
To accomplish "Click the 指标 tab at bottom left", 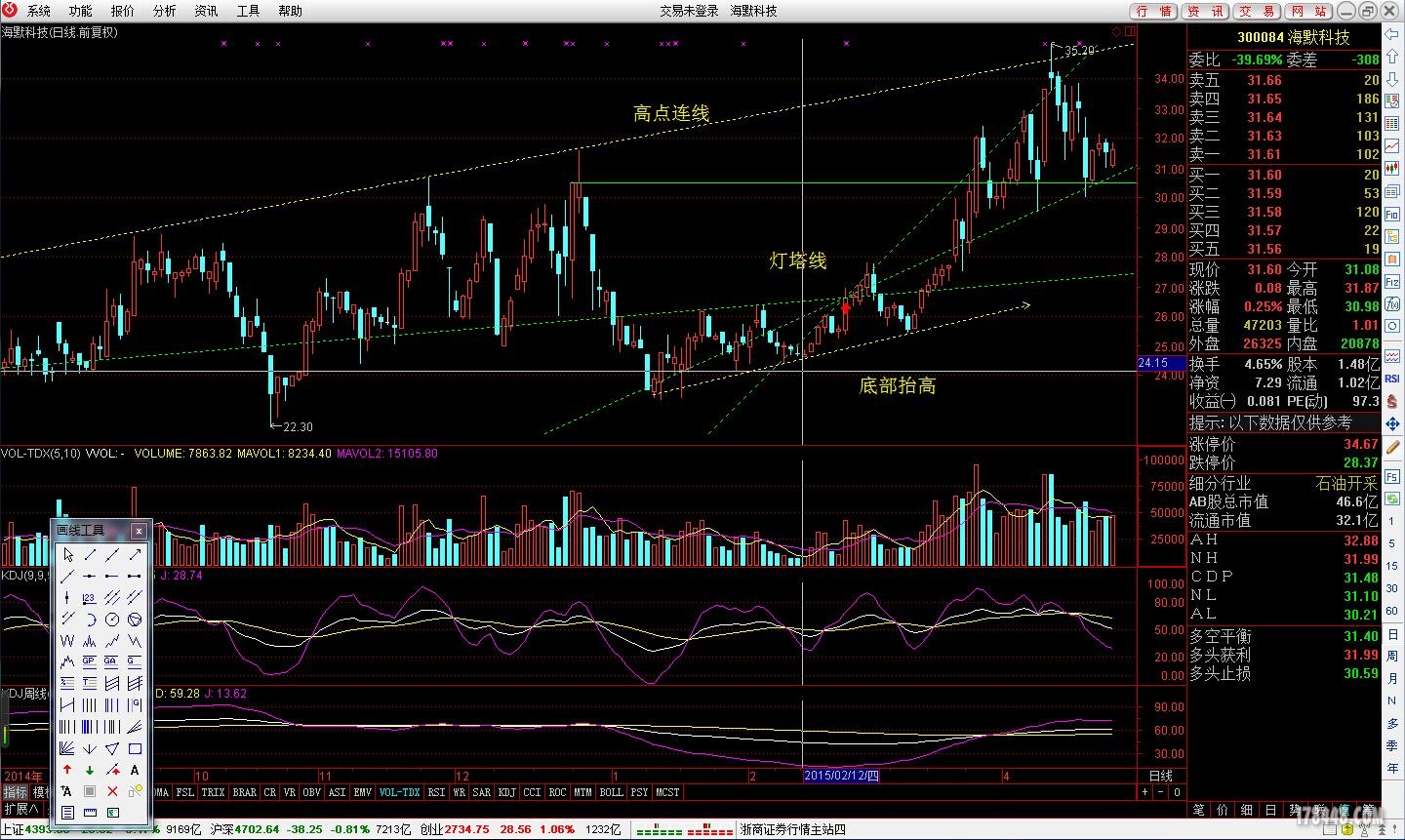I will tap(15, 792).
